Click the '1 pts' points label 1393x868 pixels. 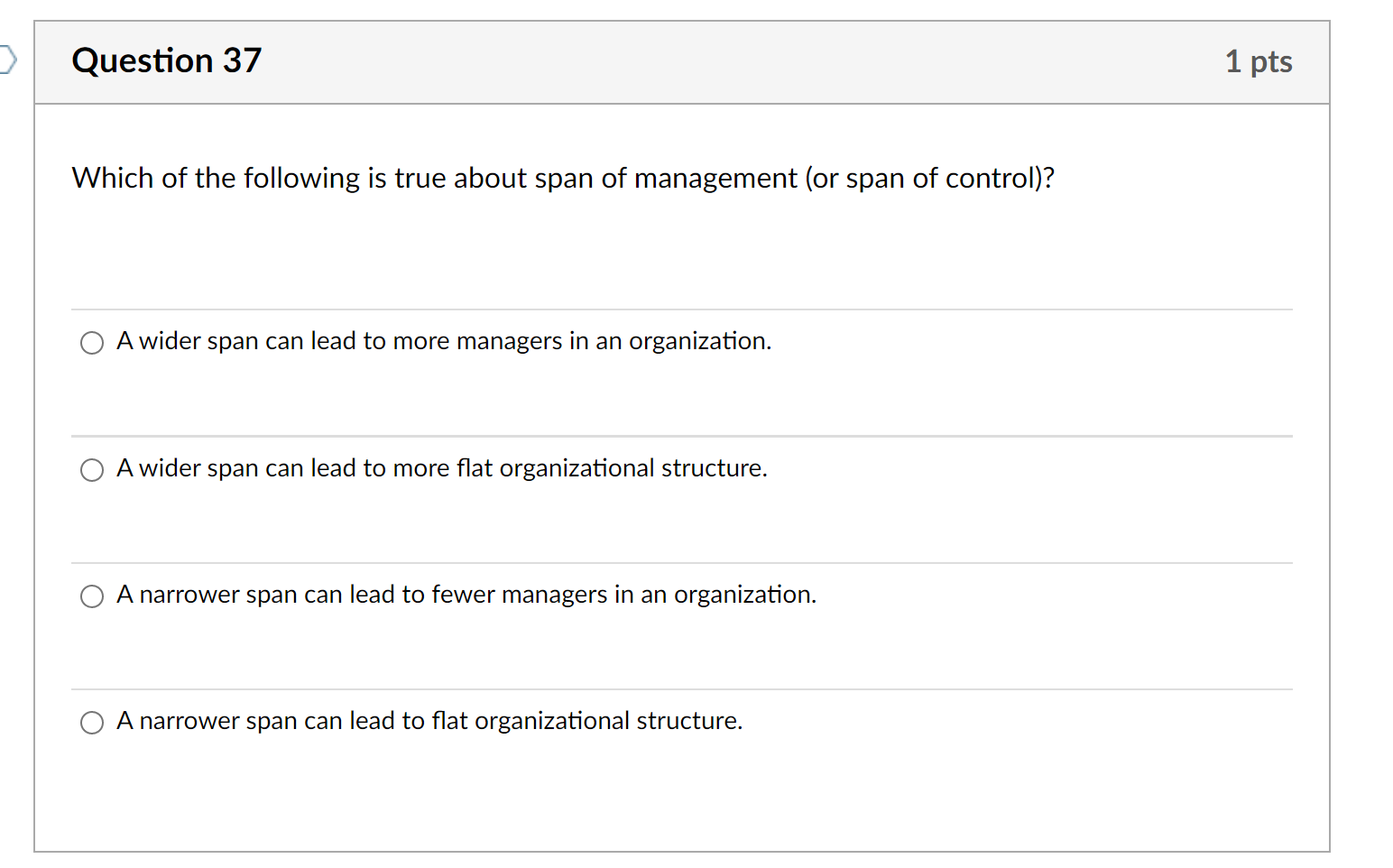(x=1259, y=61)
